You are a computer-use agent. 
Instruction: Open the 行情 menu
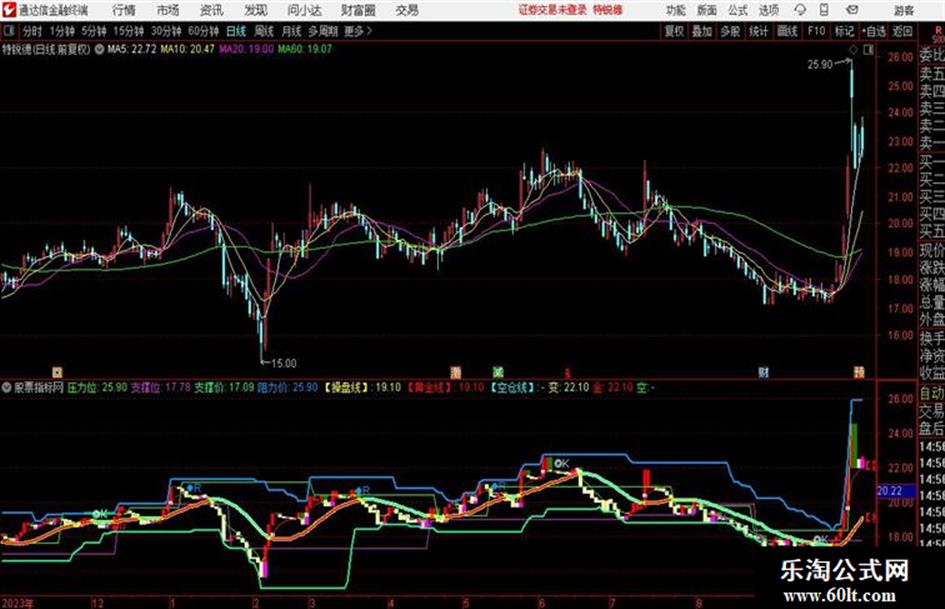124,10
